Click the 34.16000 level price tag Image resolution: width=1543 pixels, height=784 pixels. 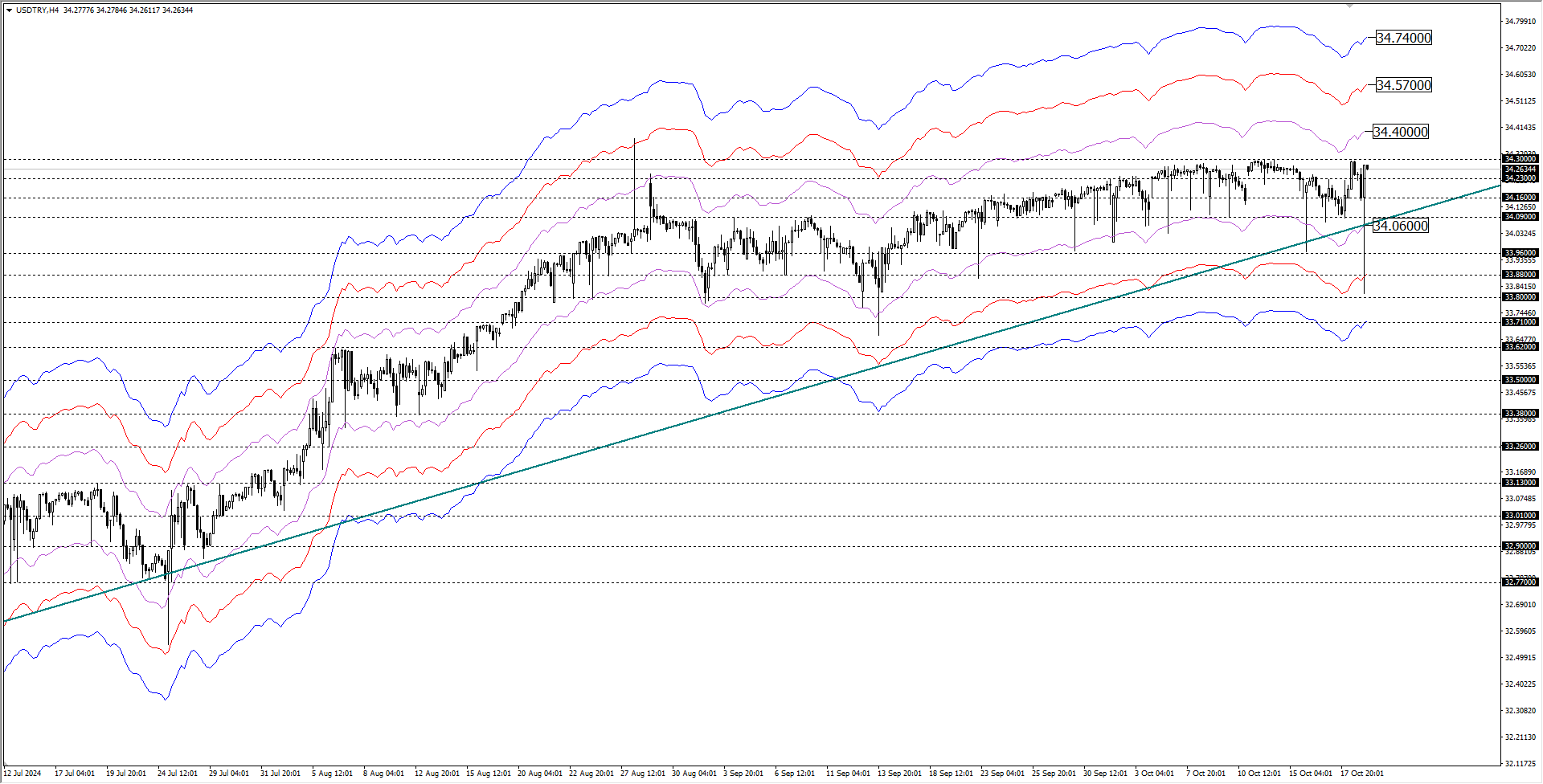point(1520,198)
